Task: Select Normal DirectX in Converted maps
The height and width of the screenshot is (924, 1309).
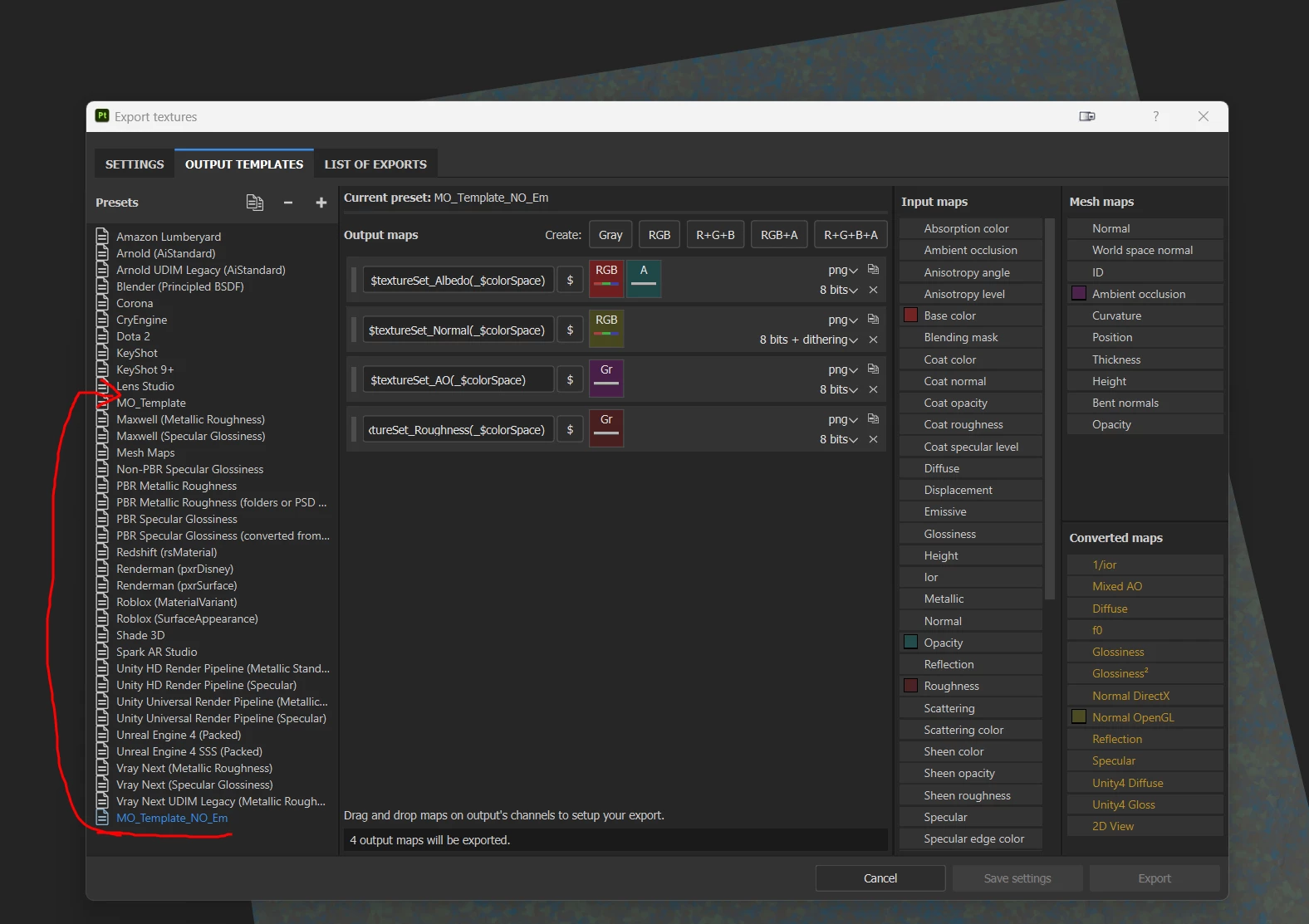Action: (x=1145, y=696)
